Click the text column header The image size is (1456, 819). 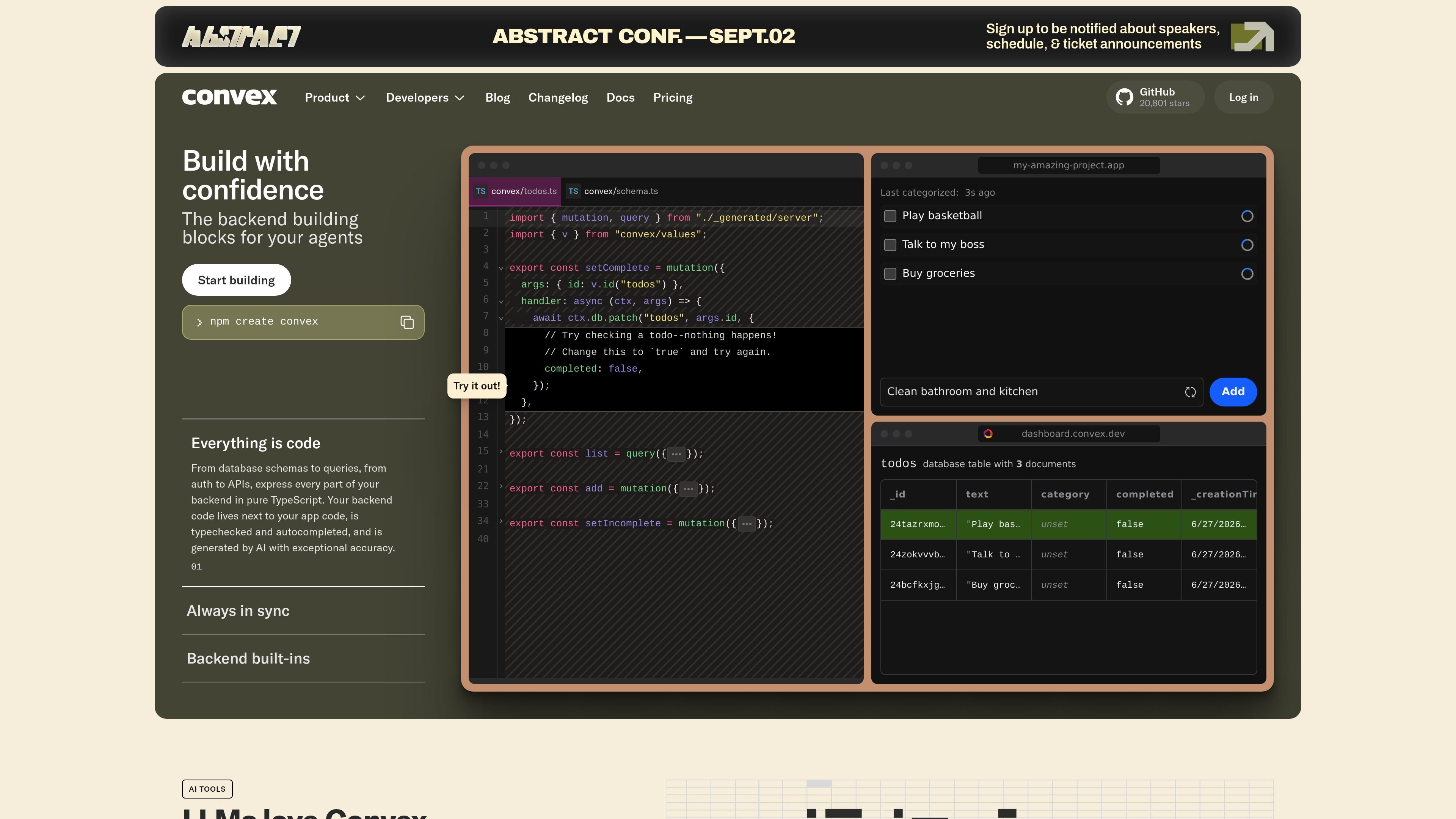(994, 494)
